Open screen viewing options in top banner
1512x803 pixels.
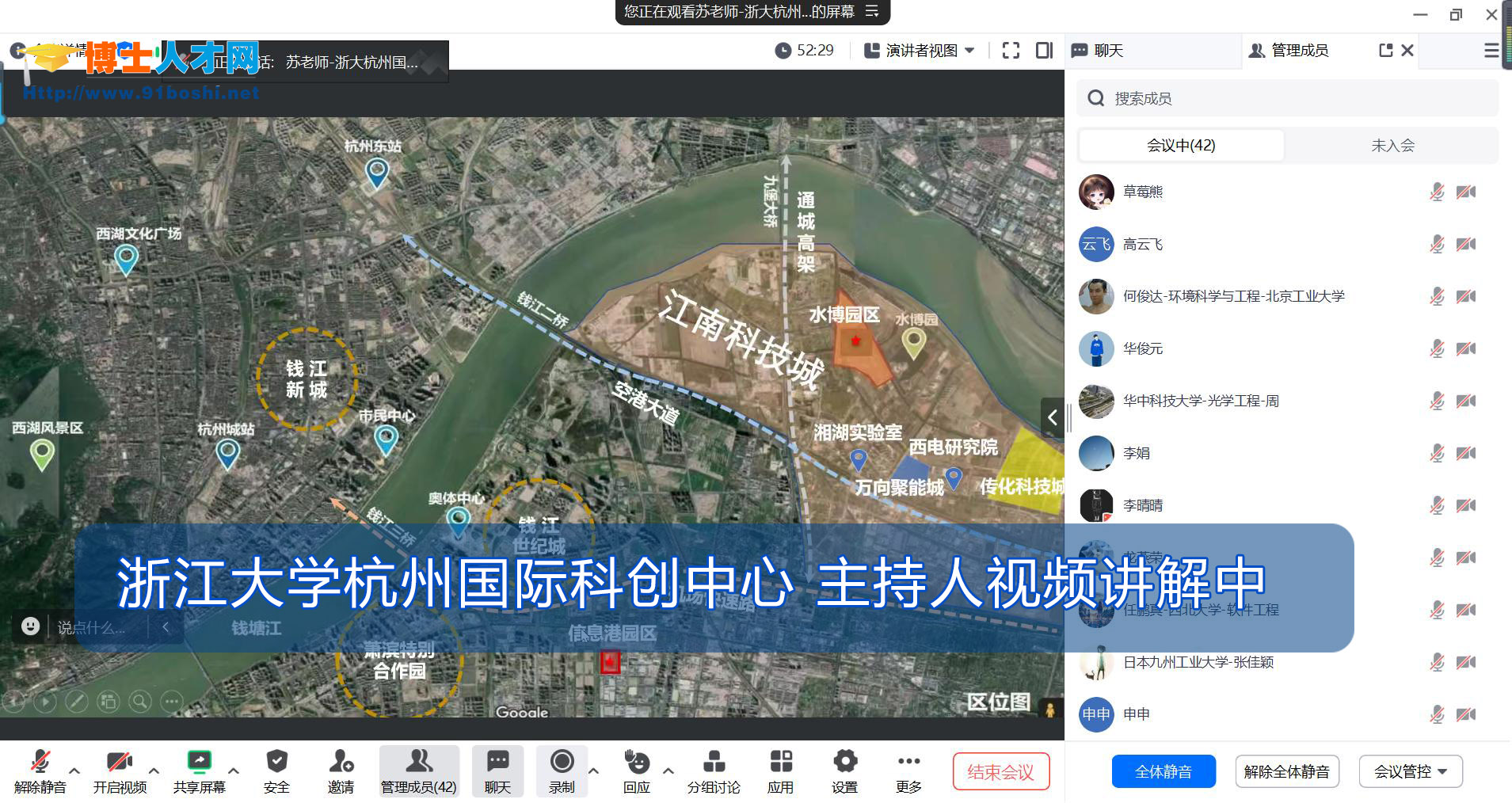[872, 11]
